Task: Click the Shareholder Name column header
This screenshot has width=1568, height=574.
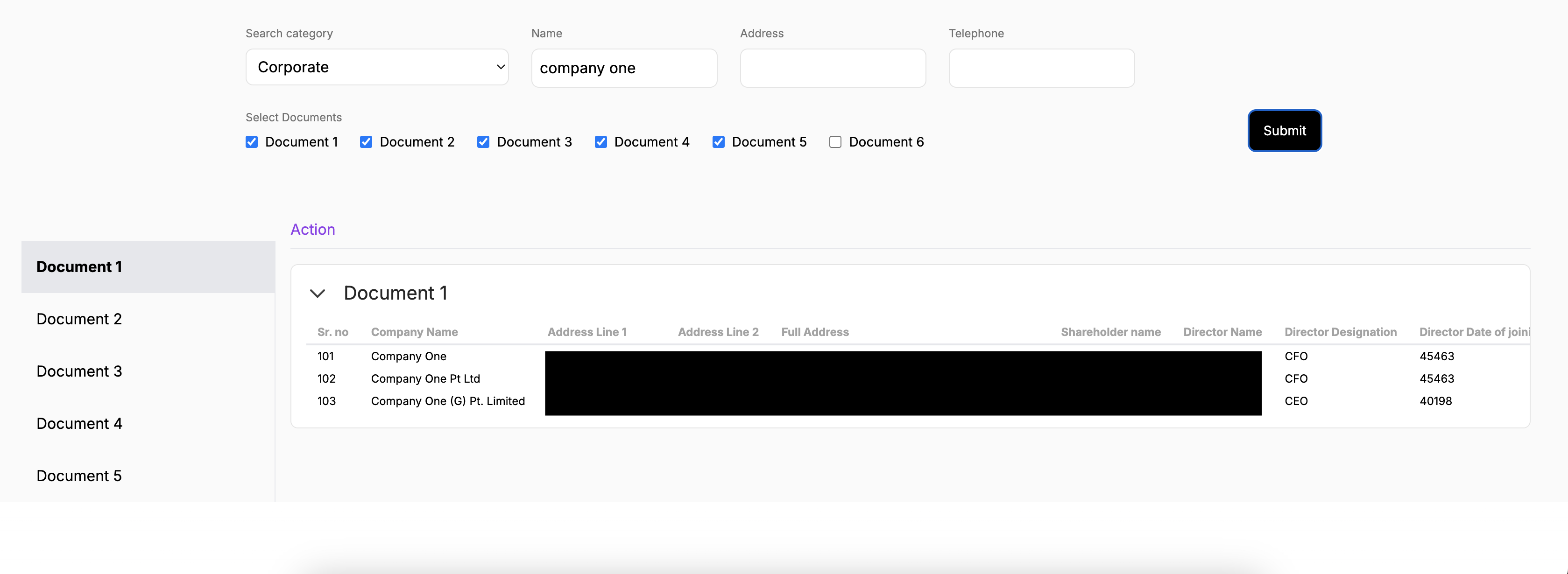Action: click(x=1110, y=332)
